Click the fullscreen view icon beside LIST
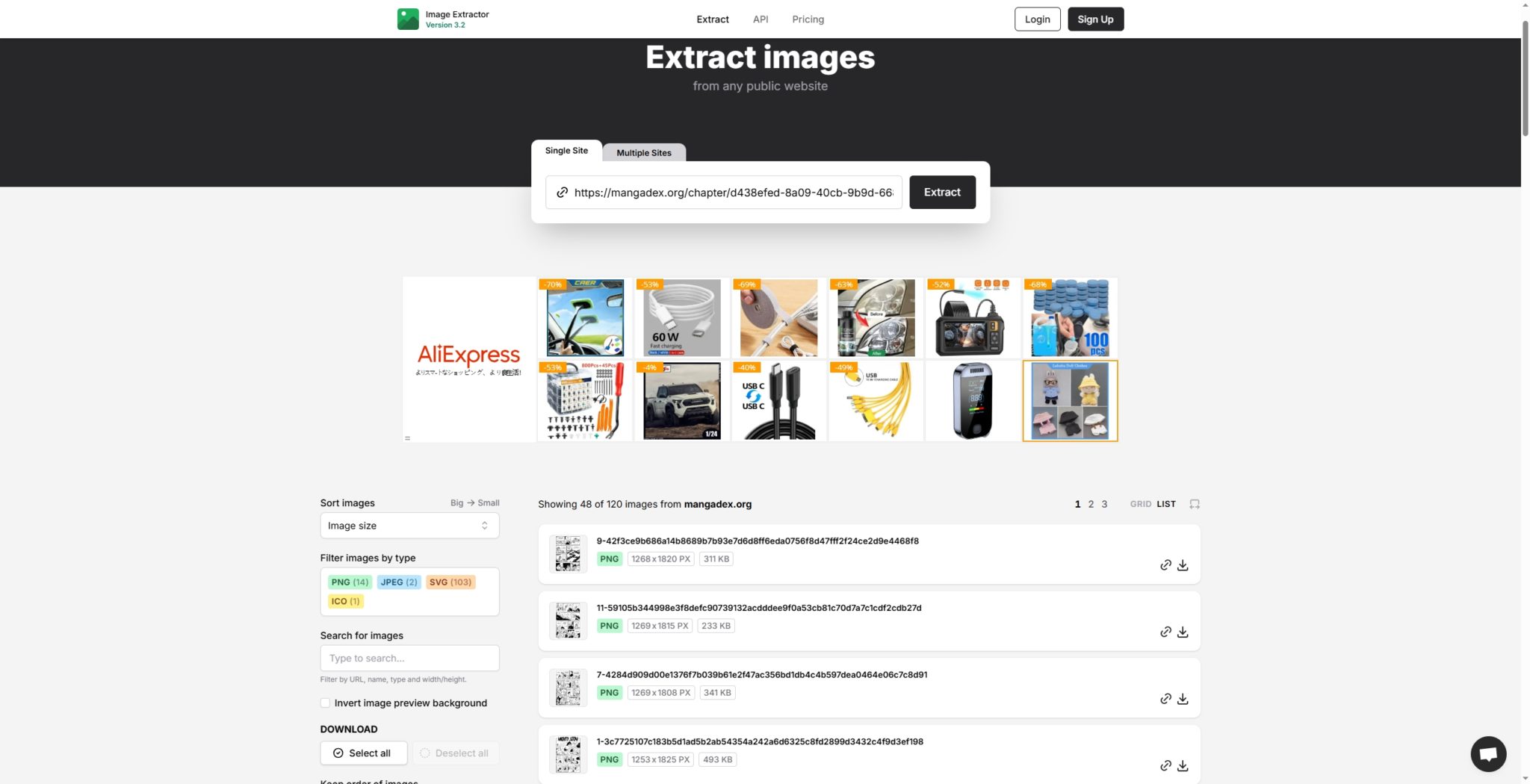The height and width of the screenshot is (784, 1530). pyautogui.click(x=1195, y=504)
